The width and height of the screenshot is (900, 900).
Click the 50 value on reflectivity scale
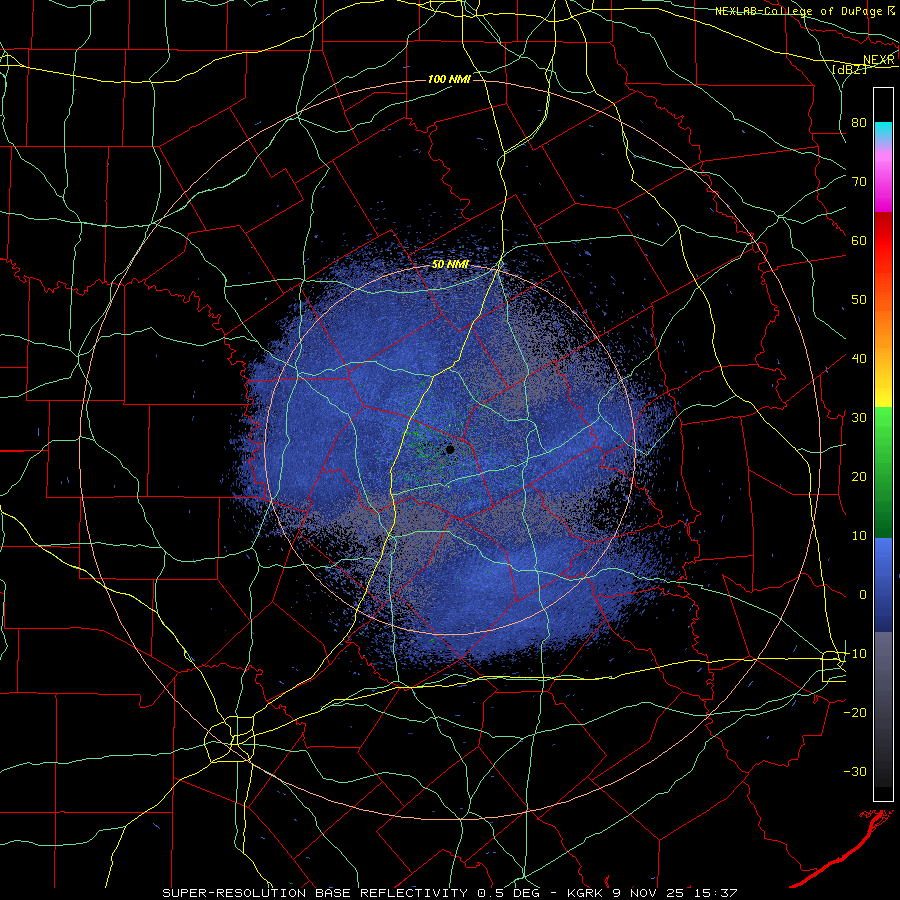click(859, 300)
